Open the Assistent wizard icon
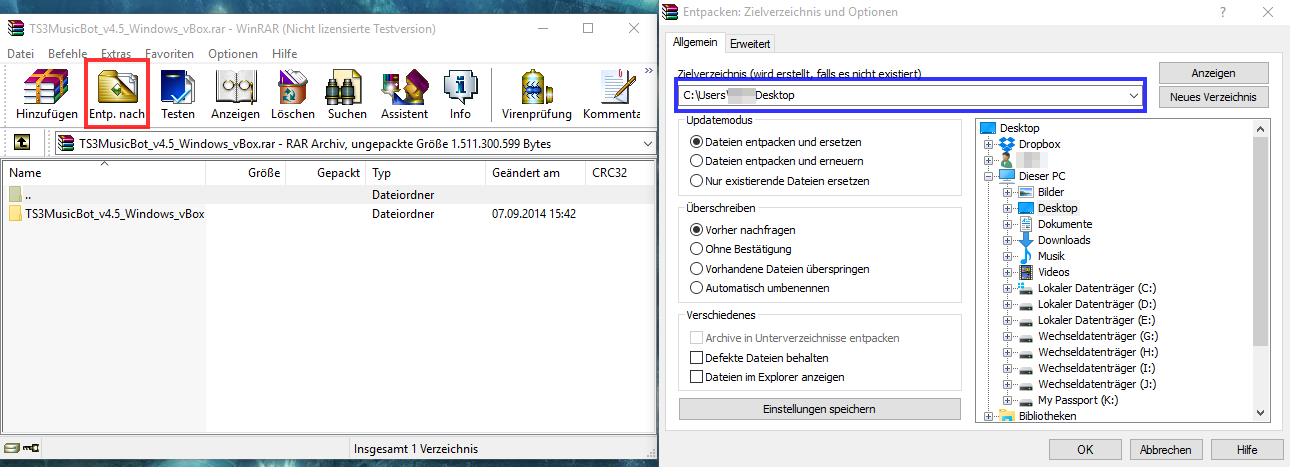Viewport: 1290px width, 467px height. pos(404,88)
